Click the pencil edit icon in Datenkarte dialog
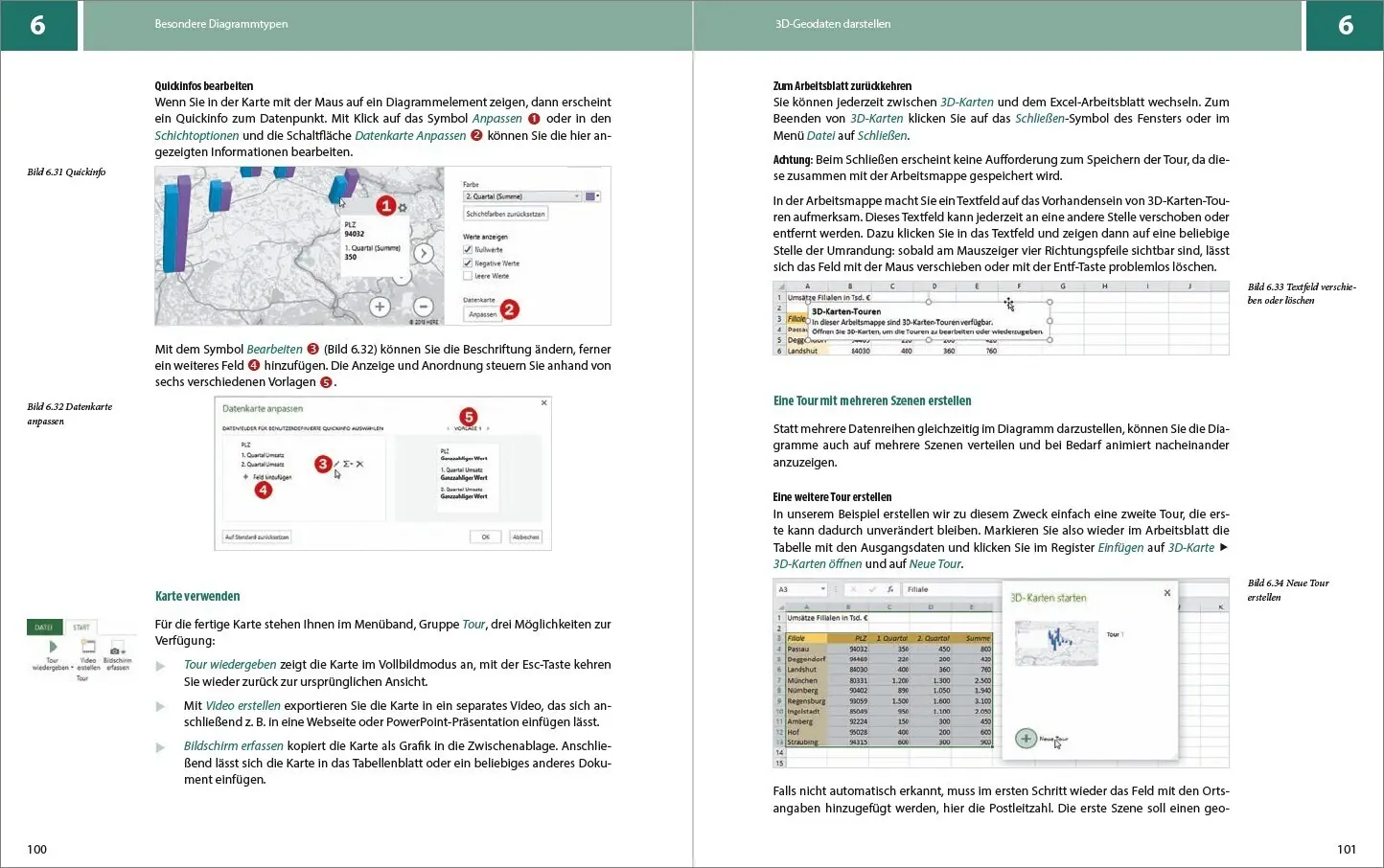 pyautogui.click(x=336, y=464)
